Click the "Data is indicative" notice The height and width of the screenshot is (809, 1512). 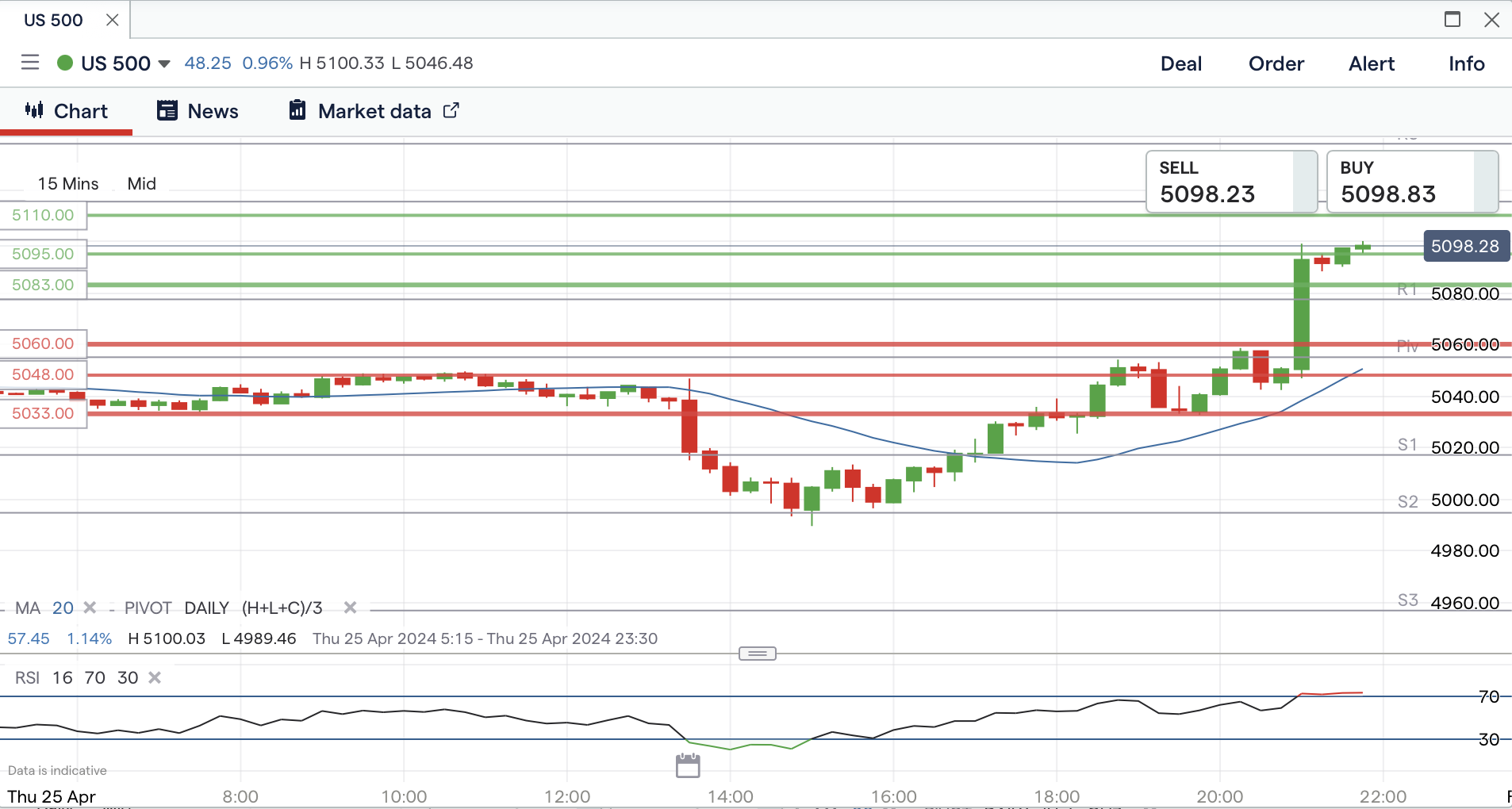57,770
